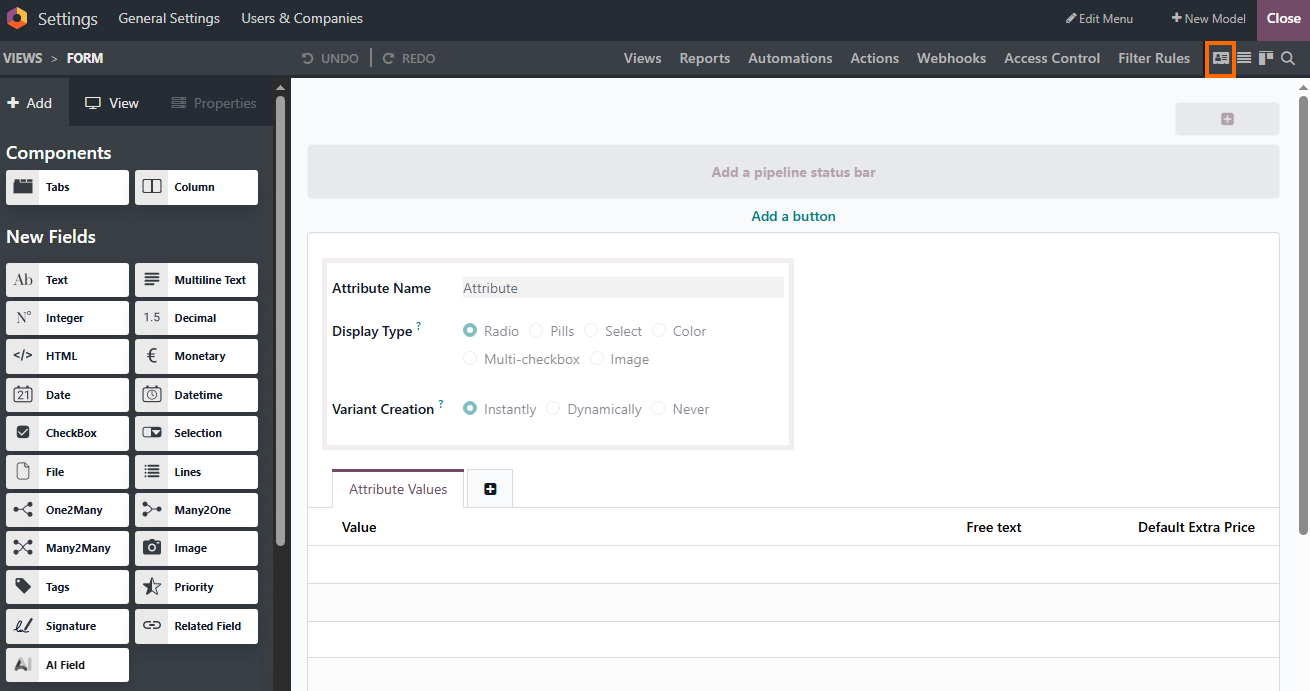Add a new Signature field
Image resolution: width=1310 pixels, height=691 pixels.
67,626
